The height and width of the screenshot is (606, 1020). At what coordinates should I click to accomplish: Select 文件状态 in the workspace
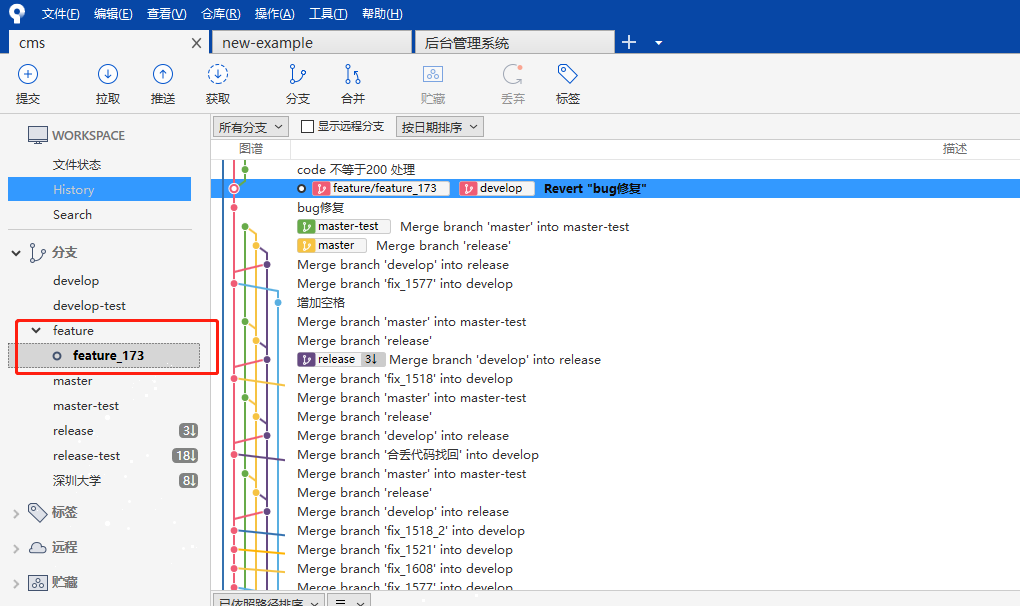[77, 165]
